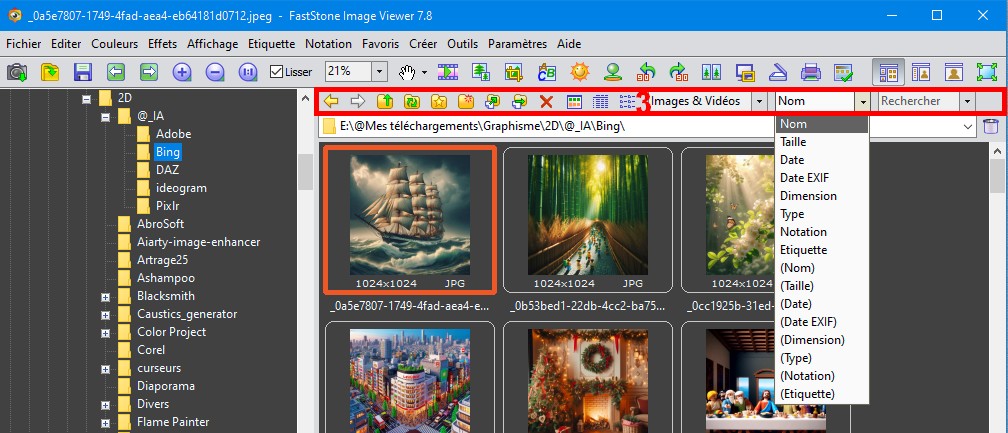The width and height of the screenshot is (1008, 433).
Task: Choose (Taille) descending sort option
Action: pyautogui.click(x=822, y=286)
